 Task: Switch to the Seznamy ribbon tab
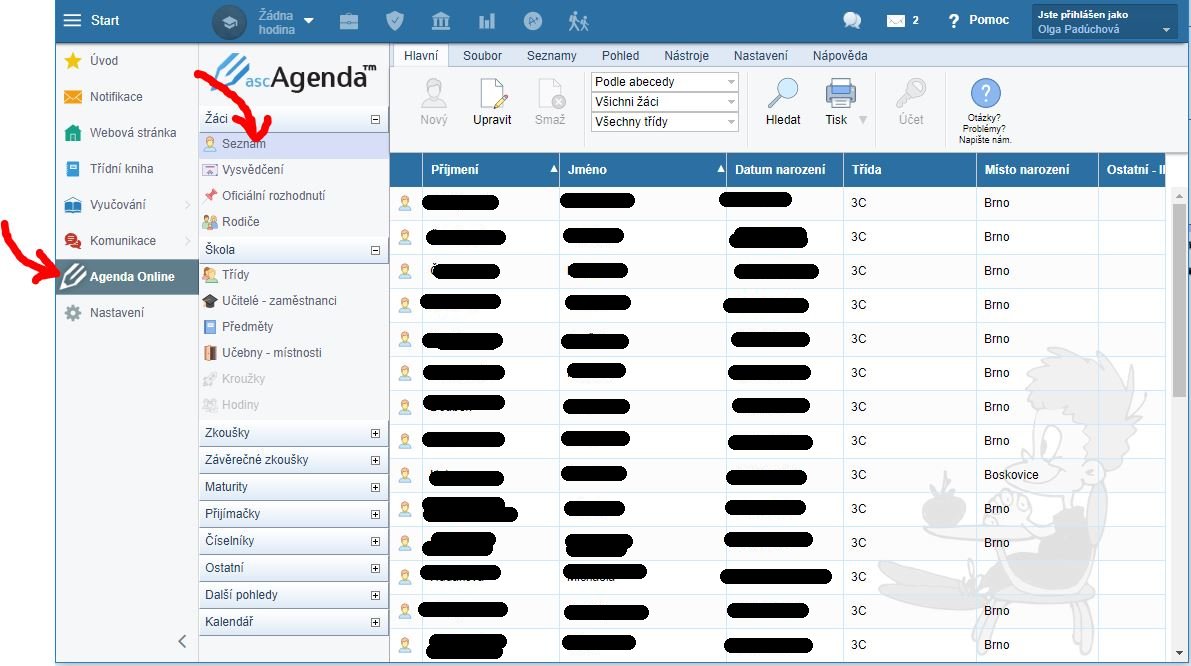pyautogui.click(x=551, y=56)
